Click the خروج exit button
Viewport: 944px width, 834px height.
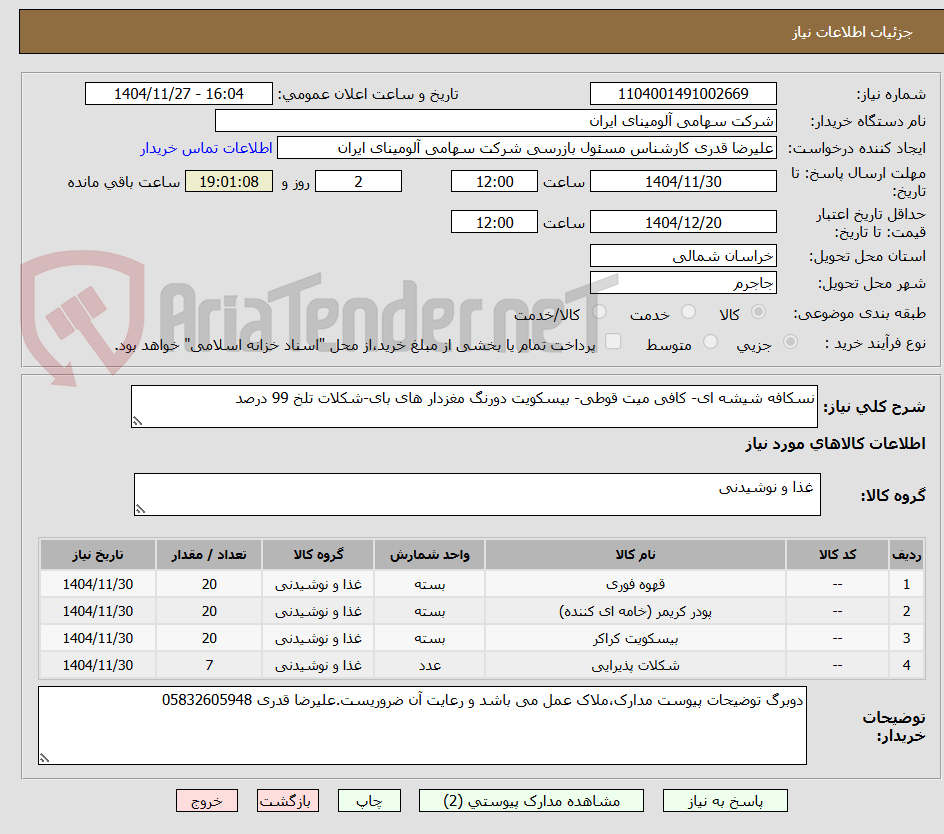(207, 801)
